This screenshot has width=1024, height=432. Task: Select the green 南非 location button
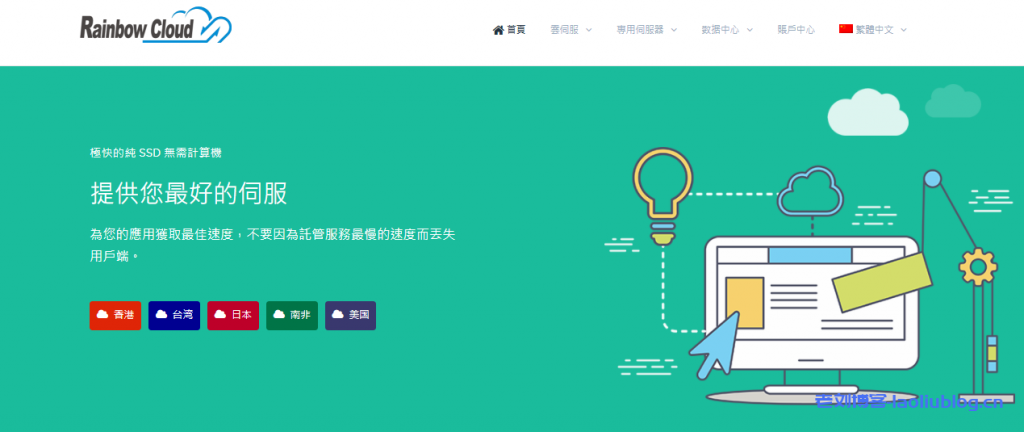click(292, 315)
